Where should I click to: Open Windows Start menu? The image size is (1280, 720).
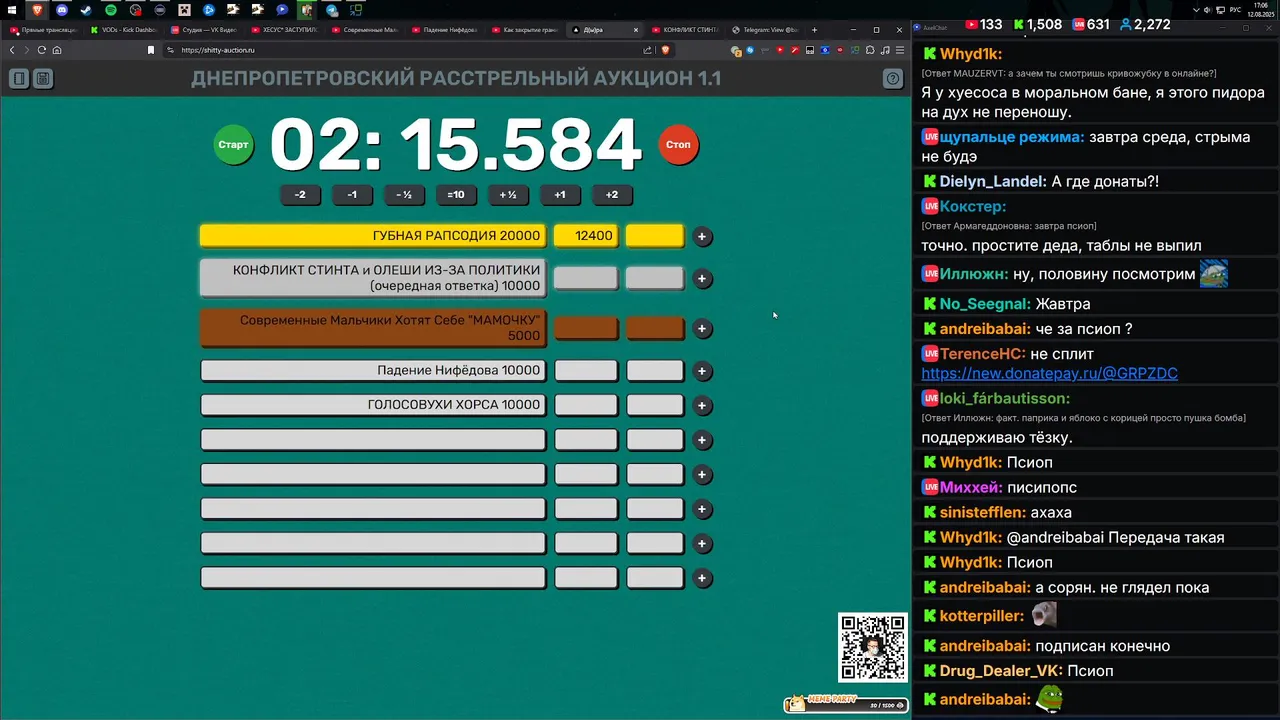click(x=12, y=10)
